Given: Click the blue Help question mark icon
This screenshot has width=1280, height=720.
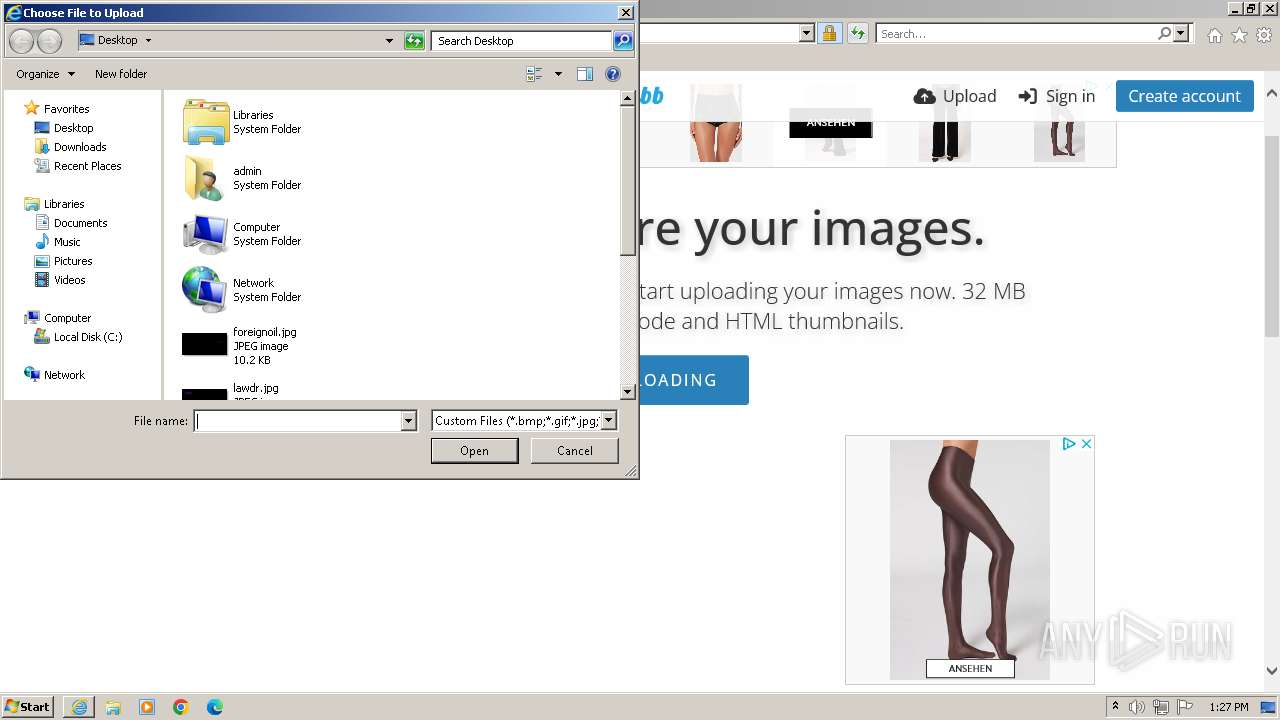Looking at the screenshot, I should (x=613, y=74).
